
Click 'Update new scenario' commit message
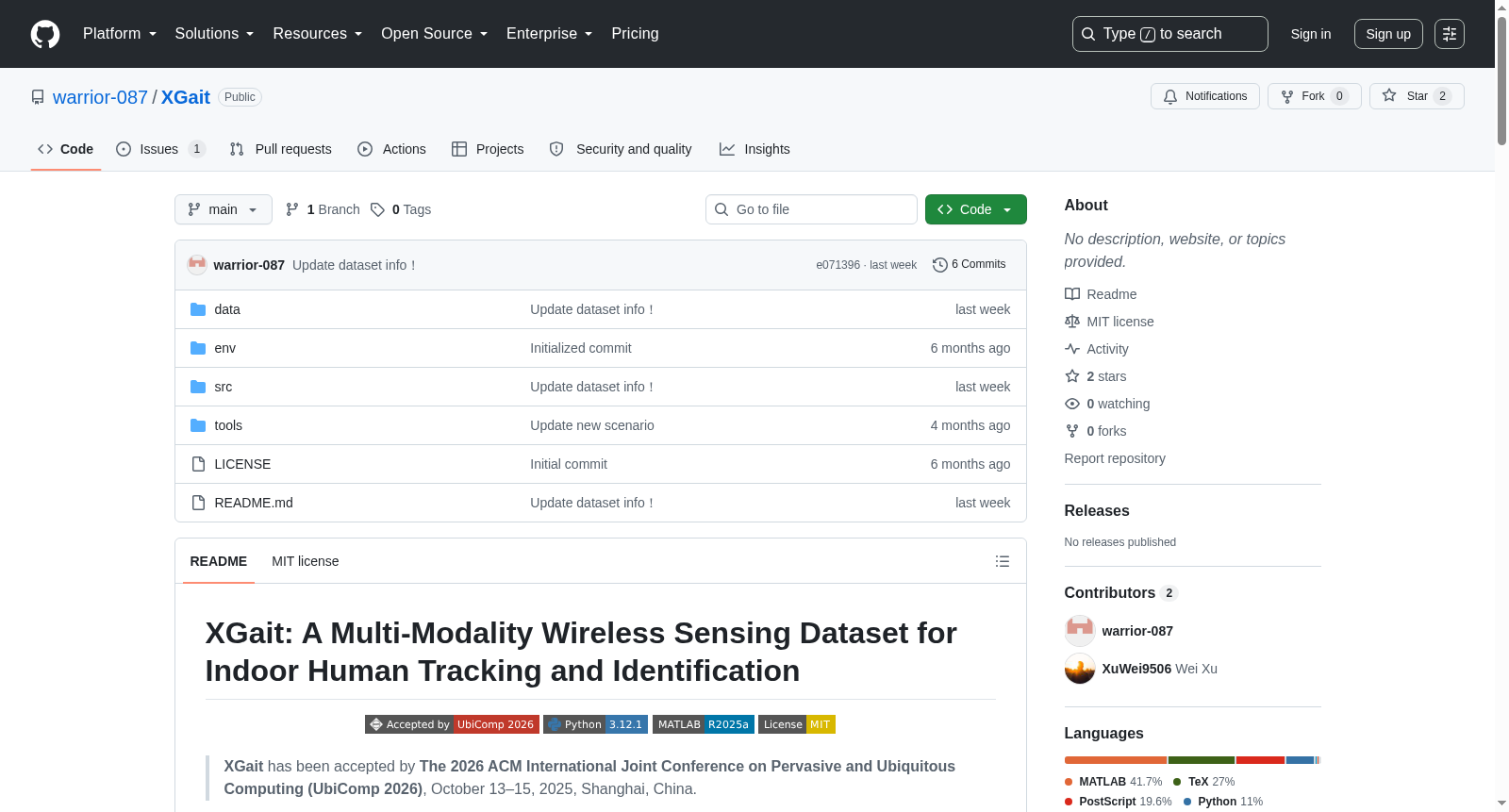point(592,425)
